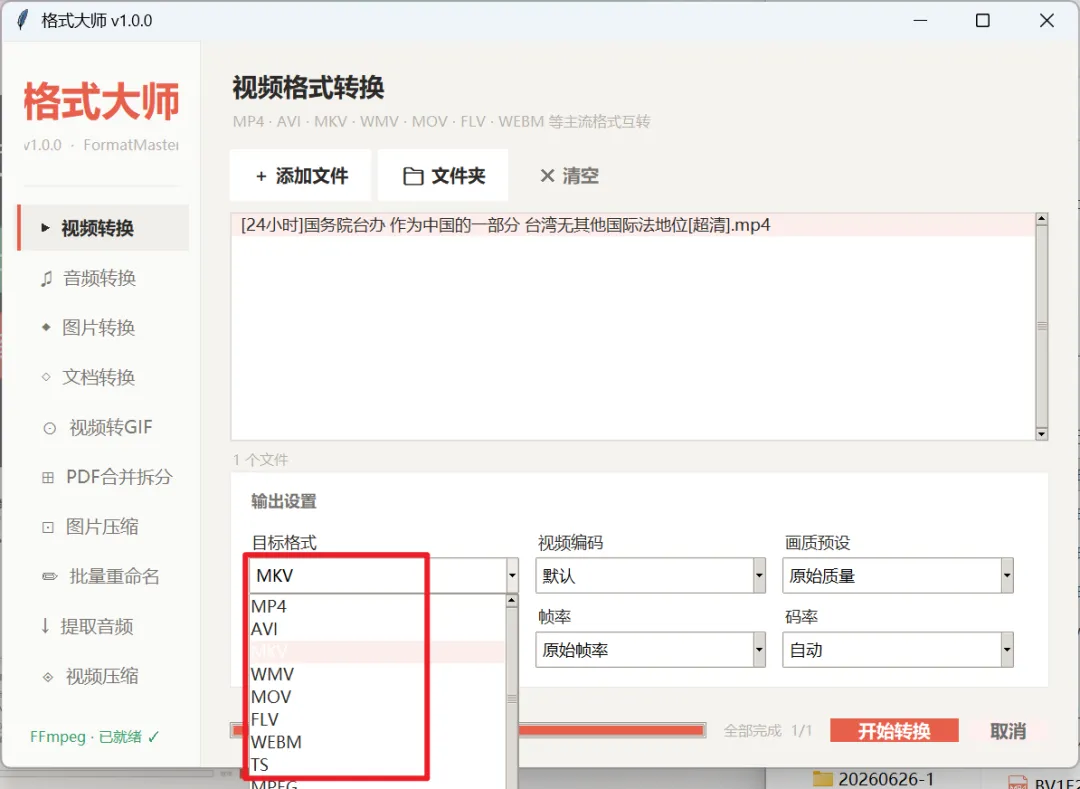Maximize the 格式大师 window
This screenshot has height=789, width=1080.
(x=983, y=21)
